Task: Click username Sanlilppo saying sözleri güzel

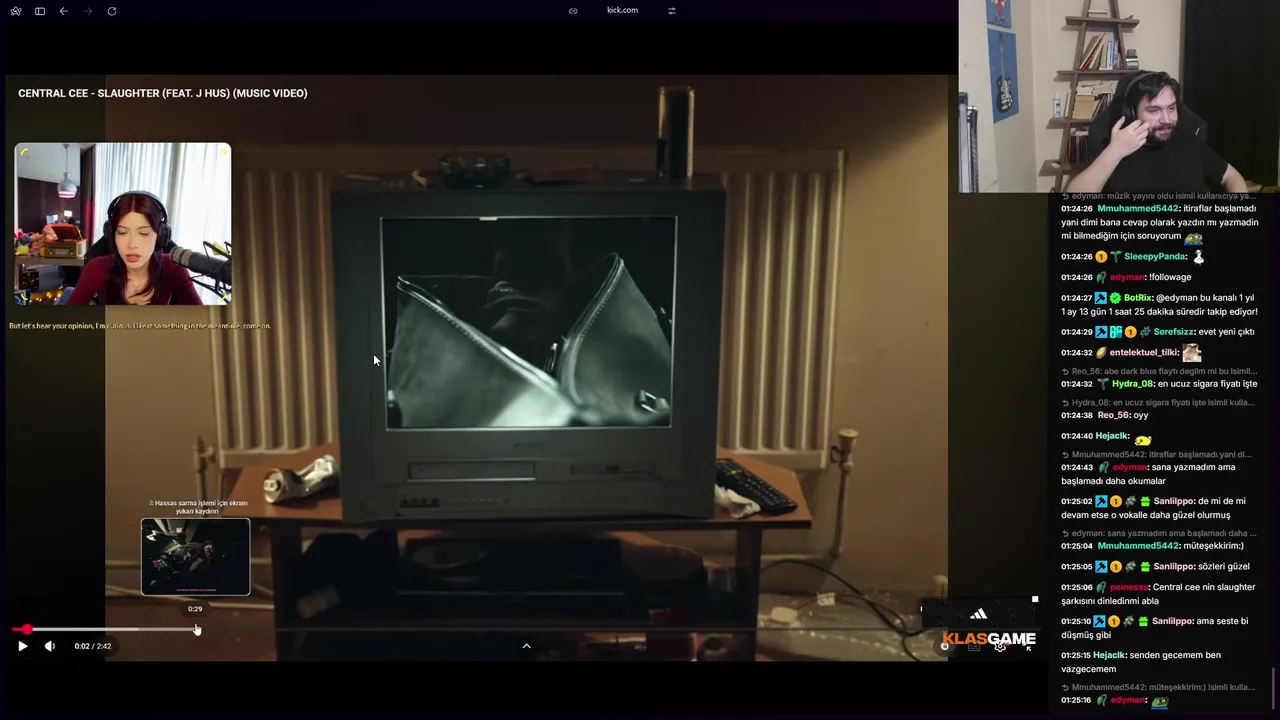Action: pyautogui.click(x=1173, y=567)
